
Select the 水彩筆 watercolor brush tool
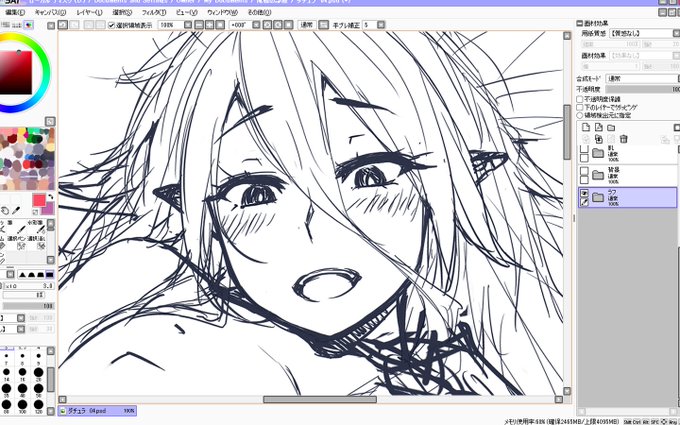click(x=37, y=226)
